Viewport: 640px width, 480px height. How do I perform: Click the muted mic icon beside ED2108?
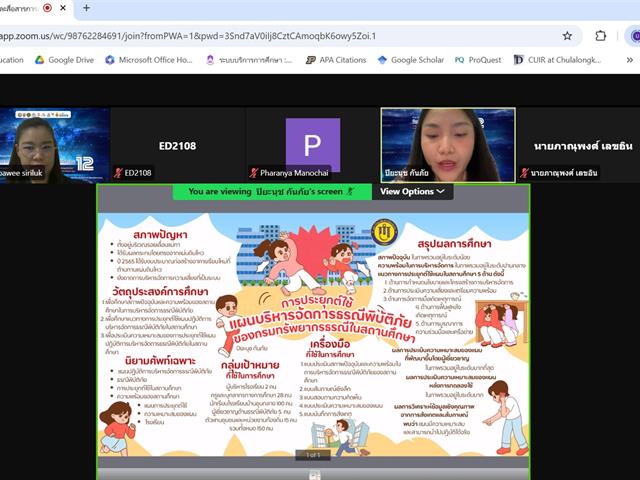pos(118,173)
